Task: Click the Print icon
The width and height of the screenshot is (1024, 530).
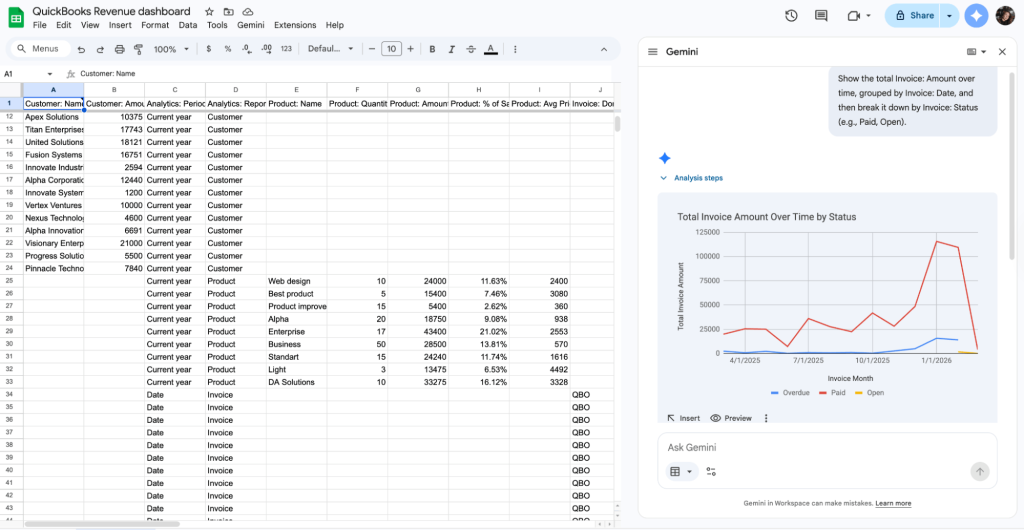Action: pyautogui.click(x=120, y=49)
